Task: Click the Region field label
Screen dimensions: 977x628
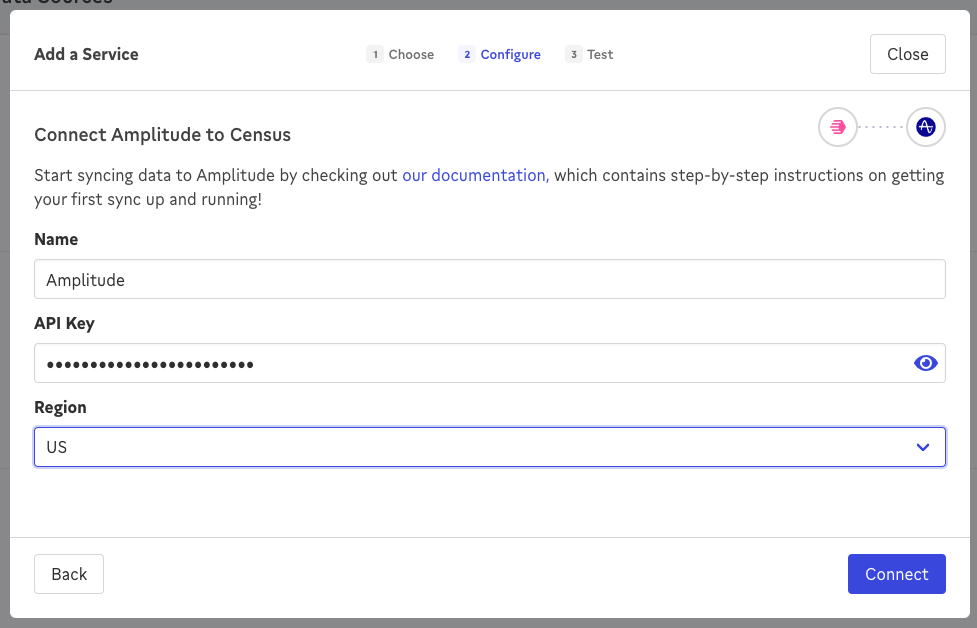Action: pos(60,407)
